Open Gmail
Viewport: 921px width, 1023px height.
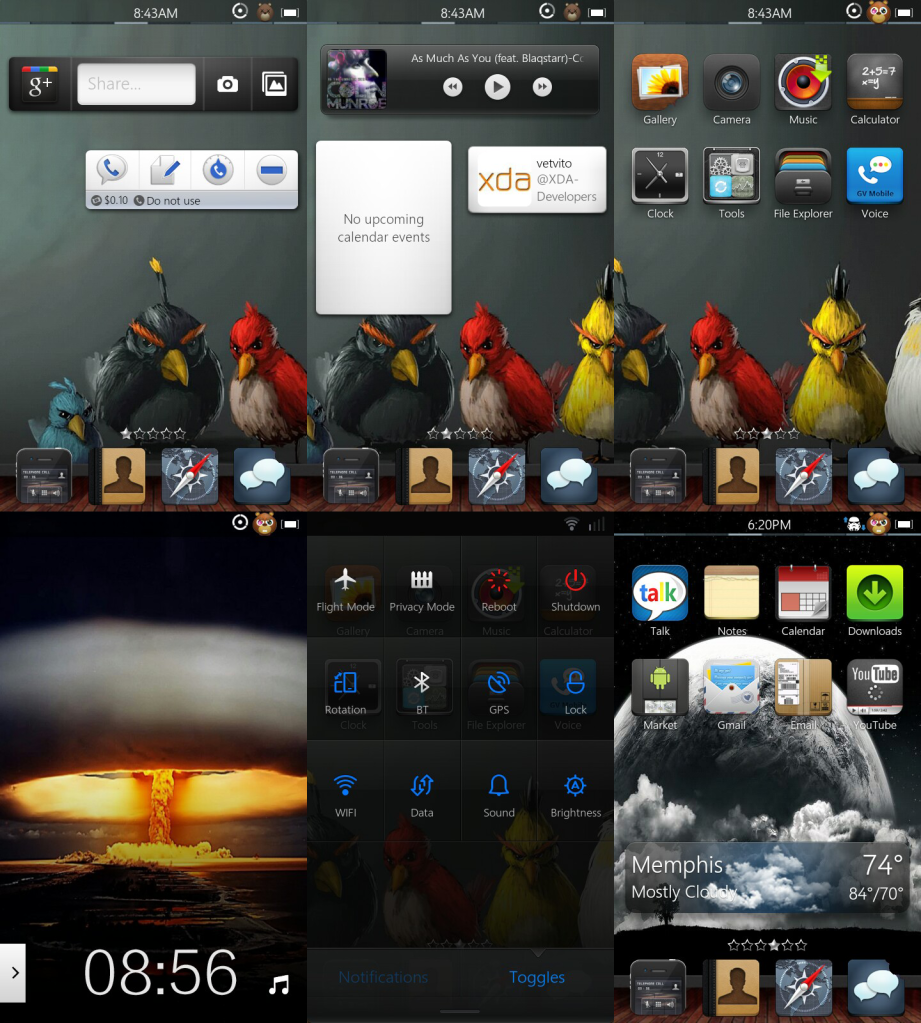731,688
